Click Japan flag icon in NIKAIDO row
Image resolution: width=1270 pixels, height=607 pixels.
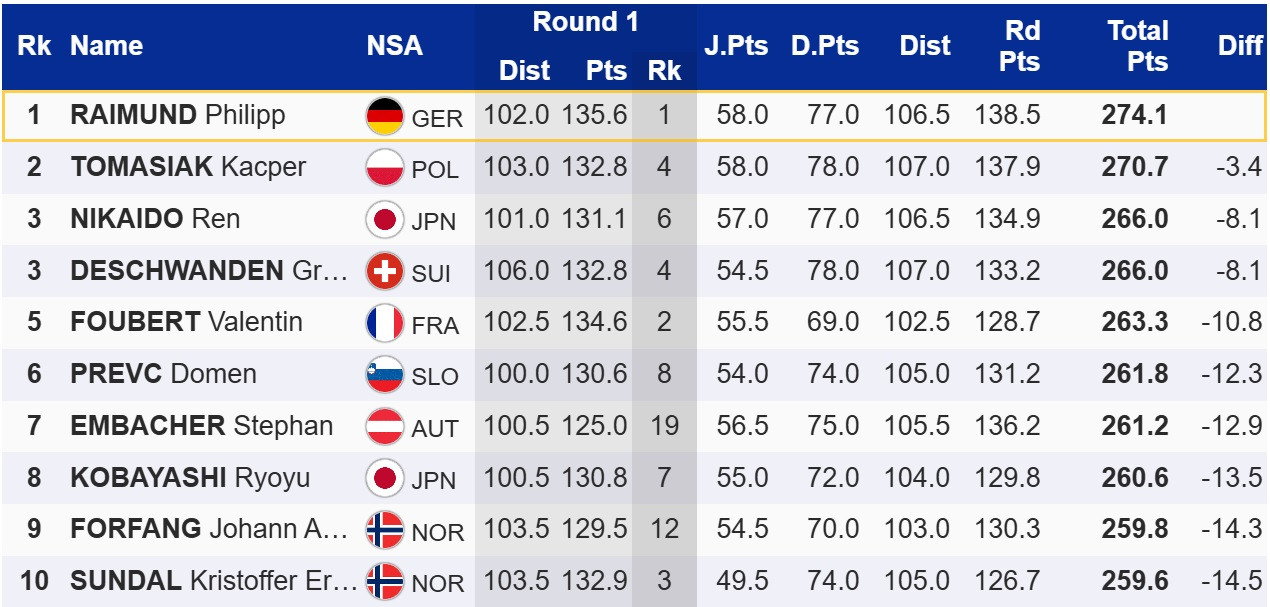point(385,219)
